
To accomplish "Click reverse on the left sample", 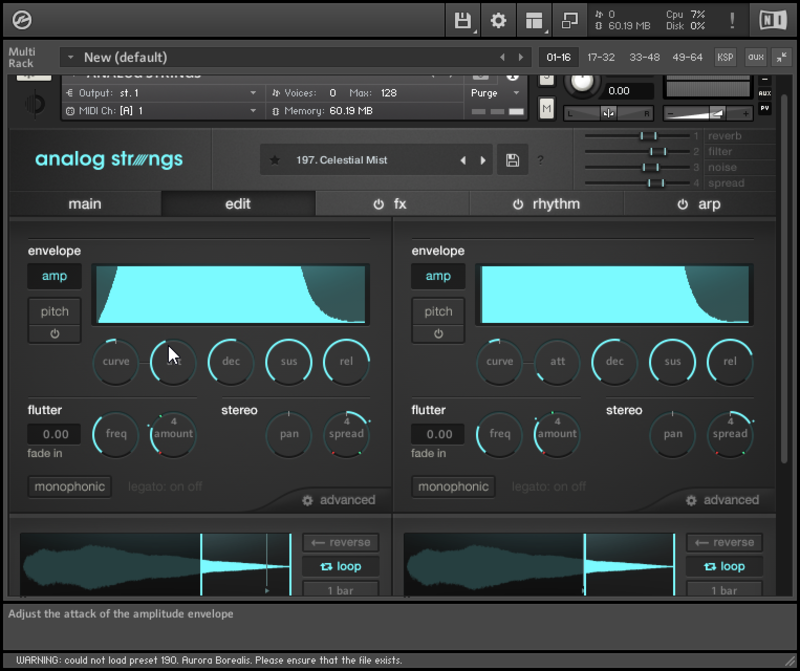I will [x=341, y=542].
